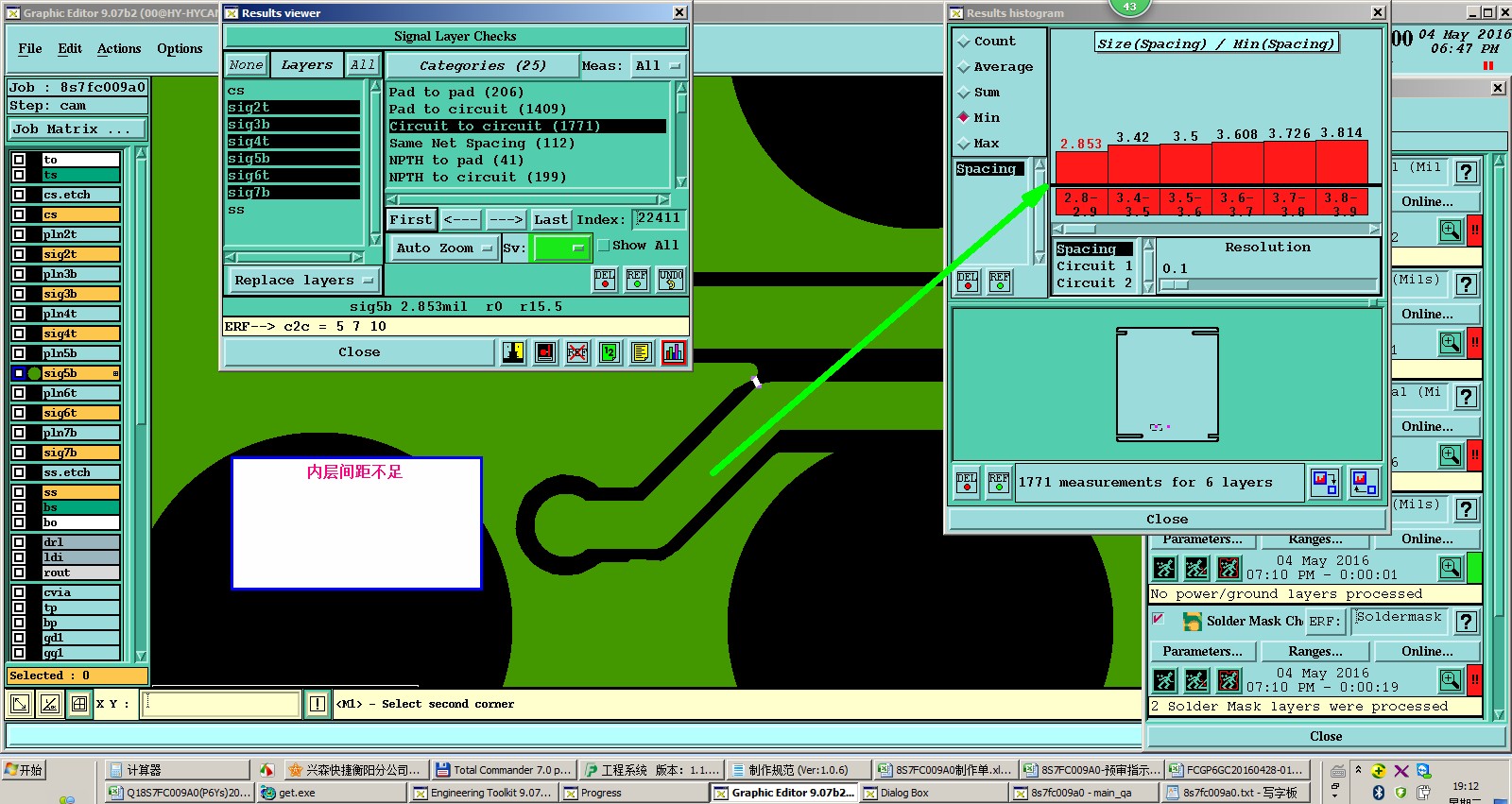Image resolution: width=1512 pixels, height=804 pixels.
Task: Click the green '12' page icon in Results viewer
Action: pos(610,352)
